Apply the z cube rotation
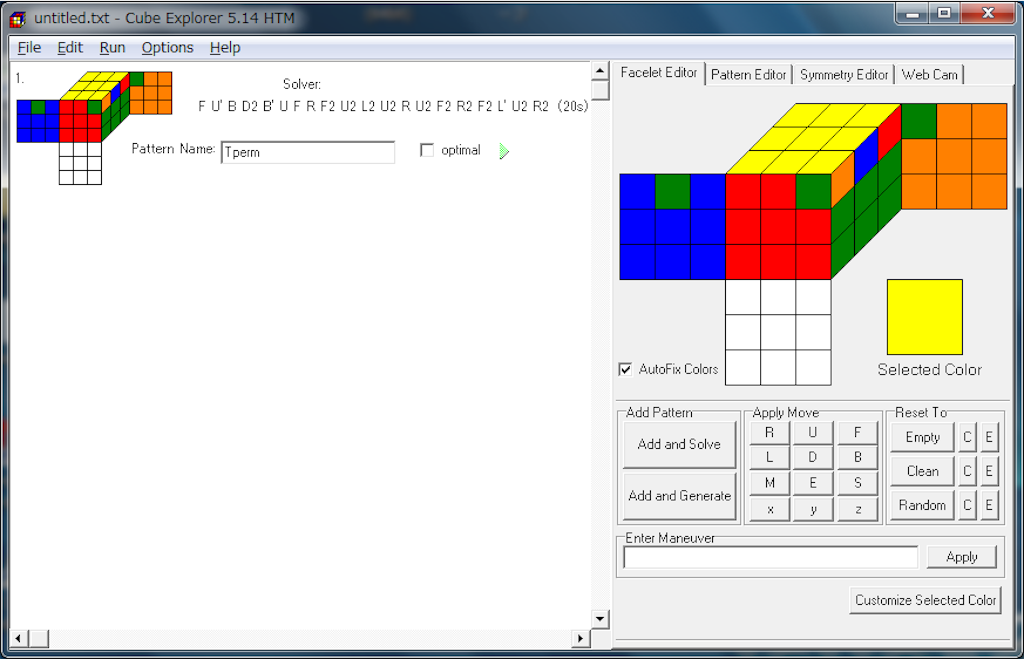 point(857,509)
